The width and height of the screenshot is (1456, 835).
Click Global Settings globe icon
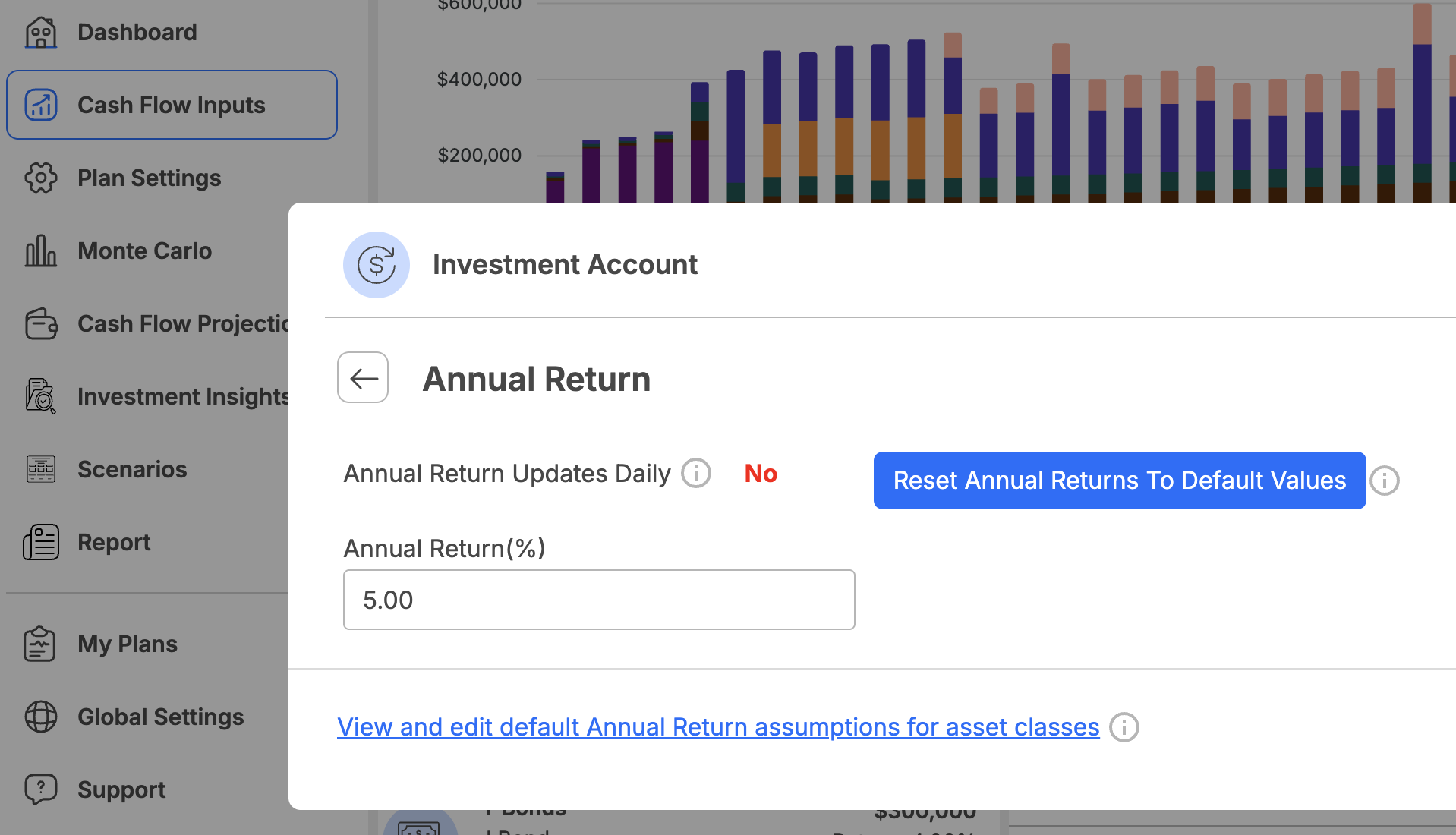[x=41, y=717]
